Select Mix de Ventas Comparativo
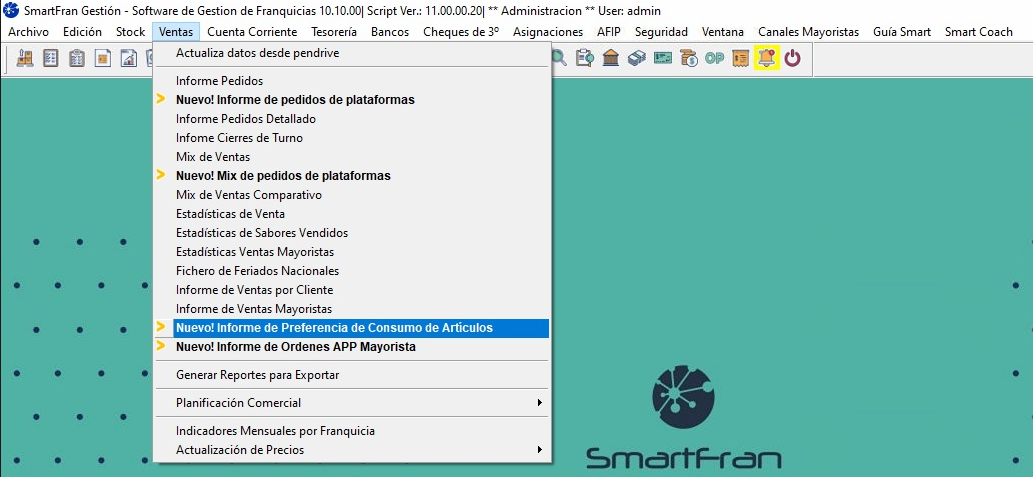 [352, 195]
